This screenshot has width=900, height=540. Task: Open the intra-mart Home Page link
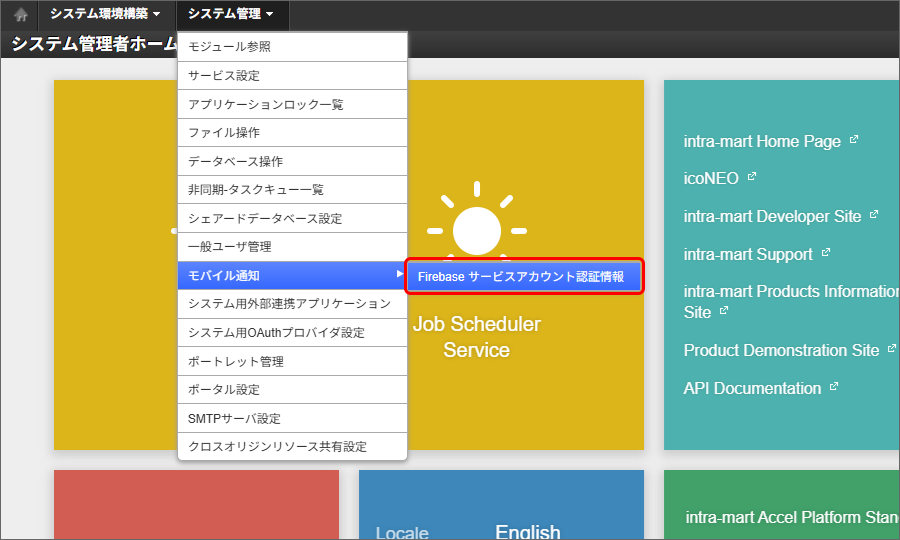click(x=762, y=141)
